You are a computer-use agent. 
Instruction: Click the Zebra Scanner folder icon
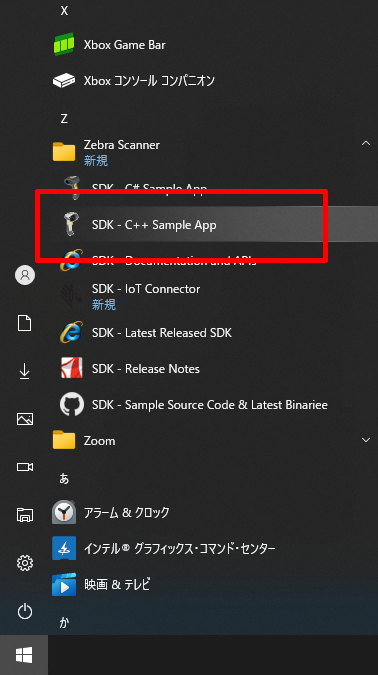point(64,152)
